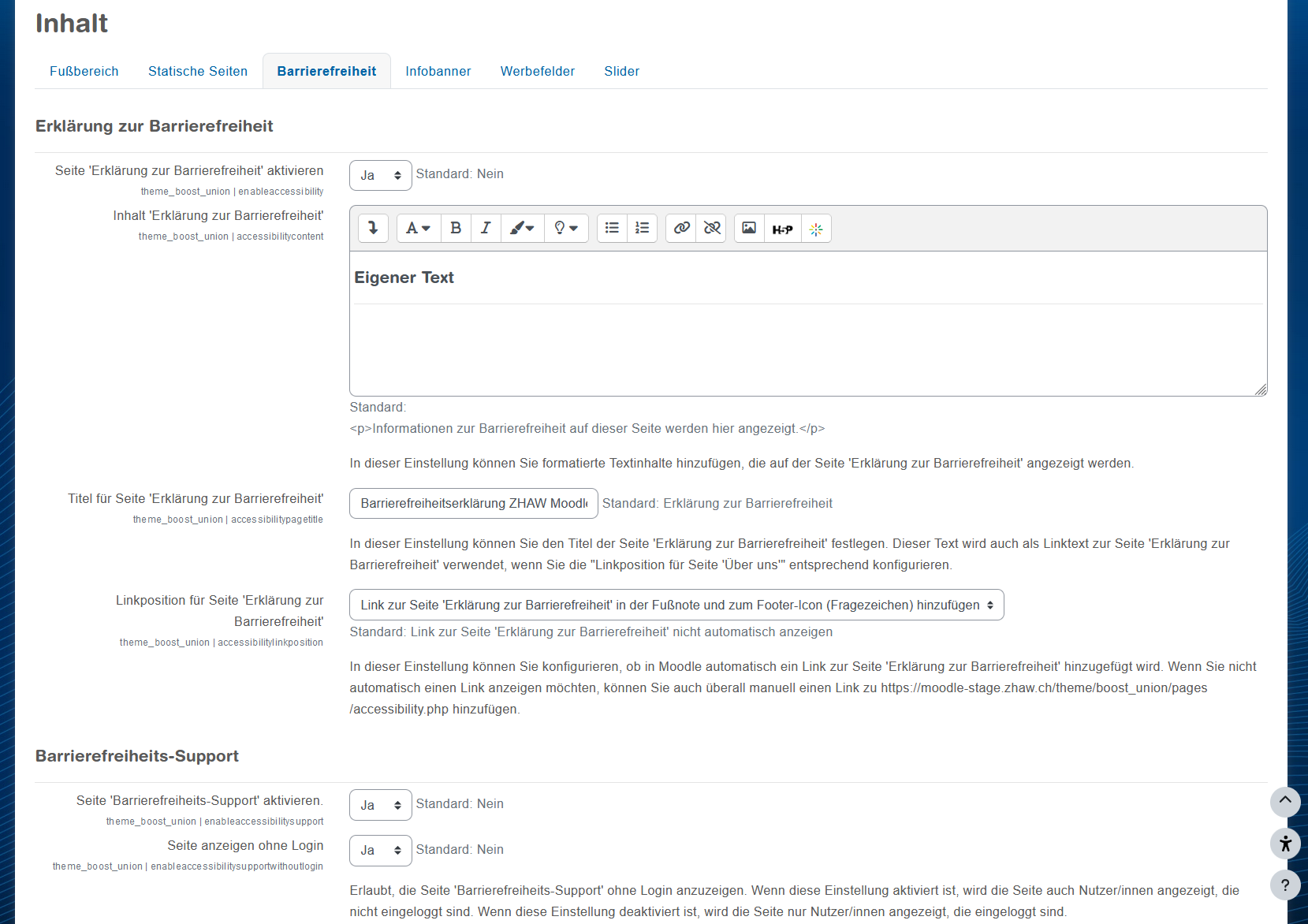Image resolution: width=1308 pixels, height=924 pixels.
Task: Insert an image in the editor
Action: click(x=749, y=228)
